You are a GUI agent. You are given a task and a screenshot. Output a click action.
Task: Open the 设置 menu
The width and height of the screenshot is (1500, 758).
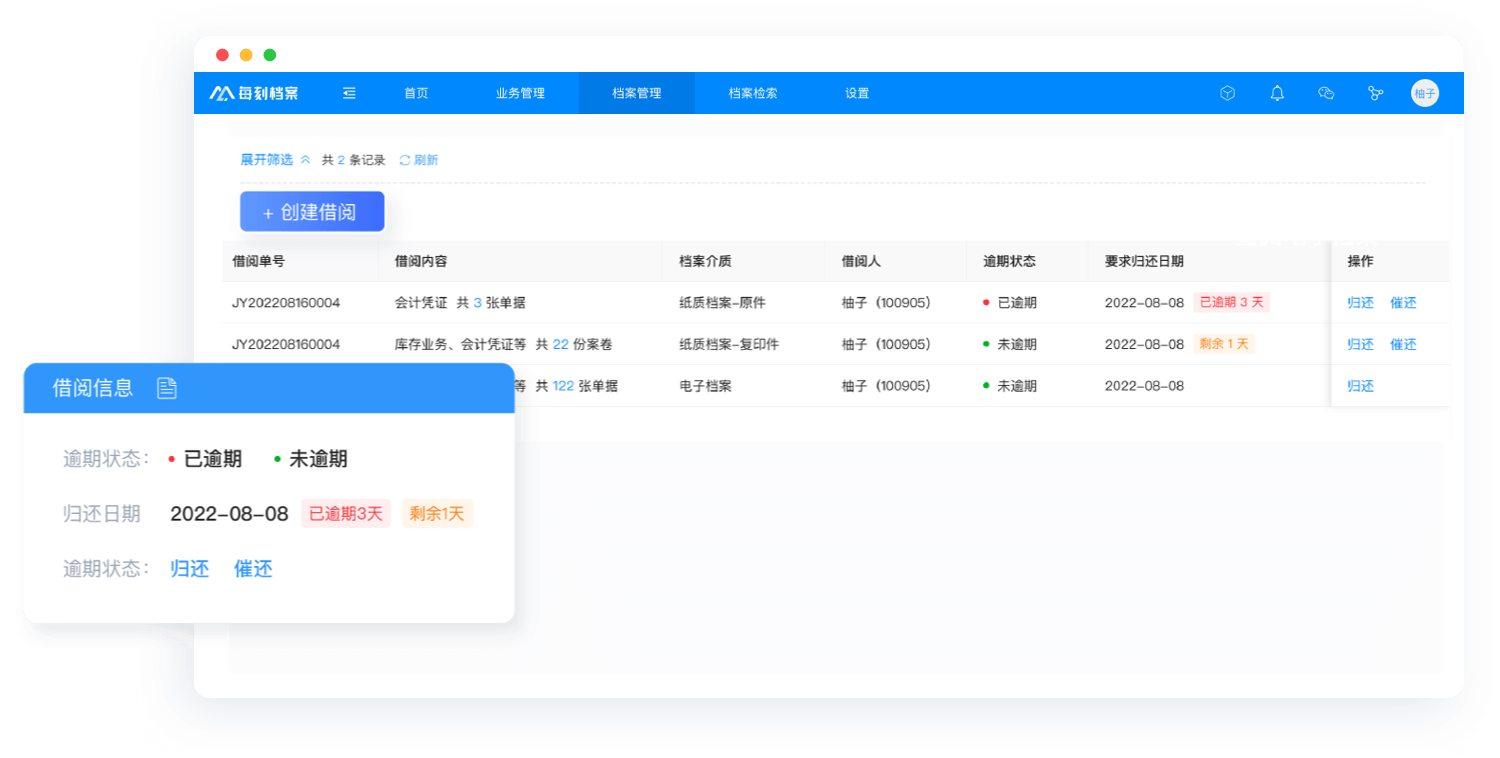point(856,93)
